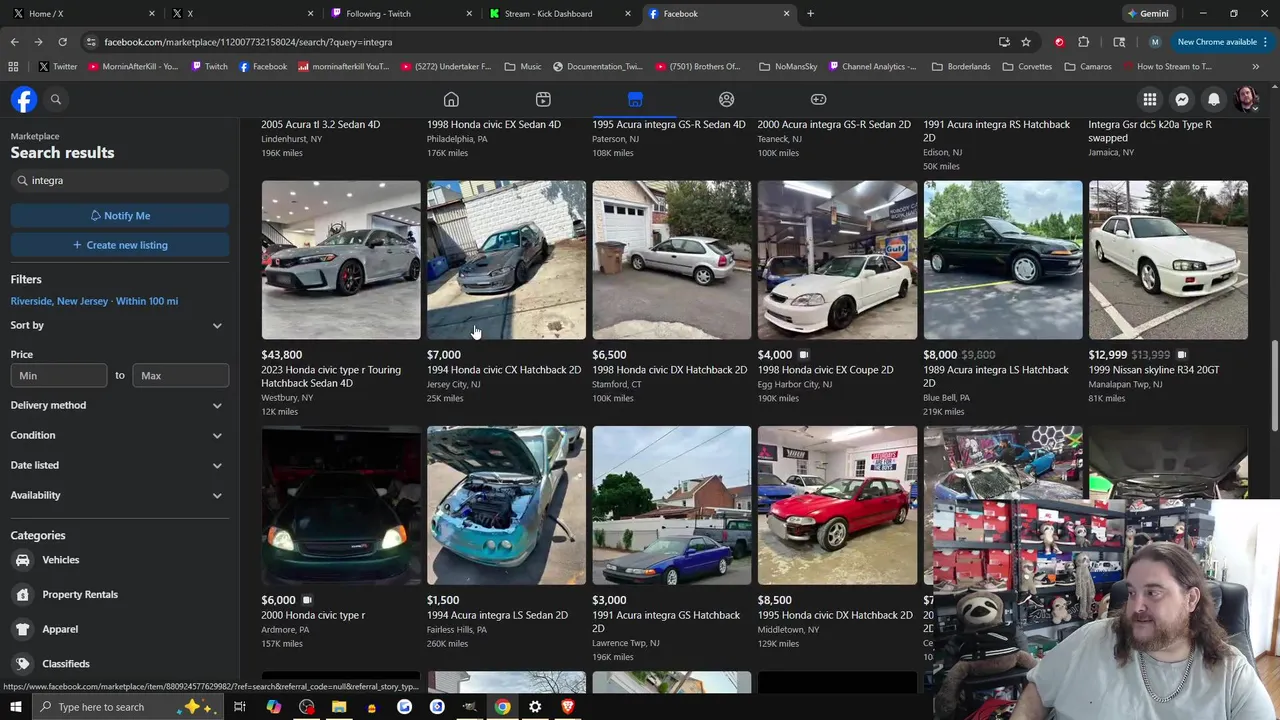Image resolution: width=1280 pixels, height=720 pixels.
Task: Open the 1994 Acura integra LS Sedan photo
Action: pyautogui.click(x=506, y=506)
